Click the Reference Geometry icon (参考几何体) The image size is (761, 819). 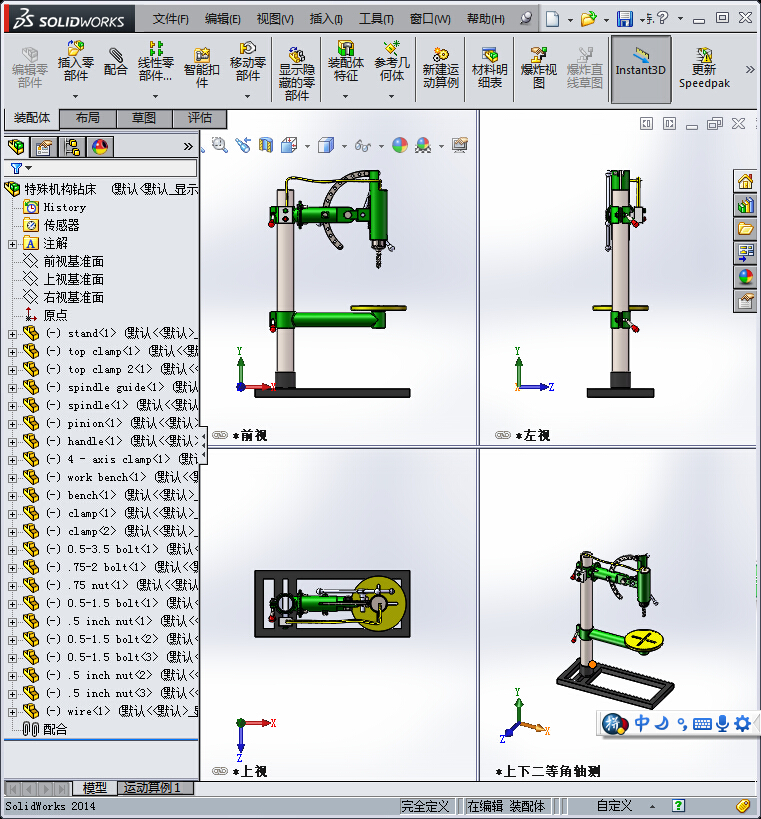click(x=392, y=62)
